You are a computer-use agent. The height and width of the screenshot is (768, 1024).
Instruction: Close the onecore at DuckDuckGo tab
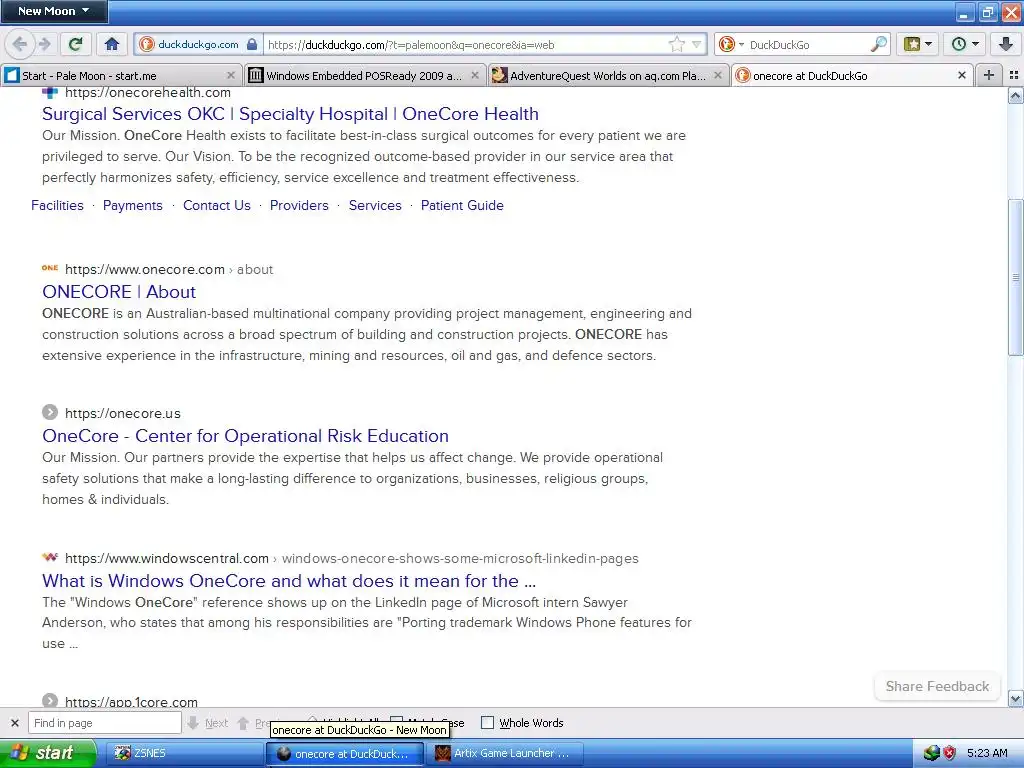point(961,75)
